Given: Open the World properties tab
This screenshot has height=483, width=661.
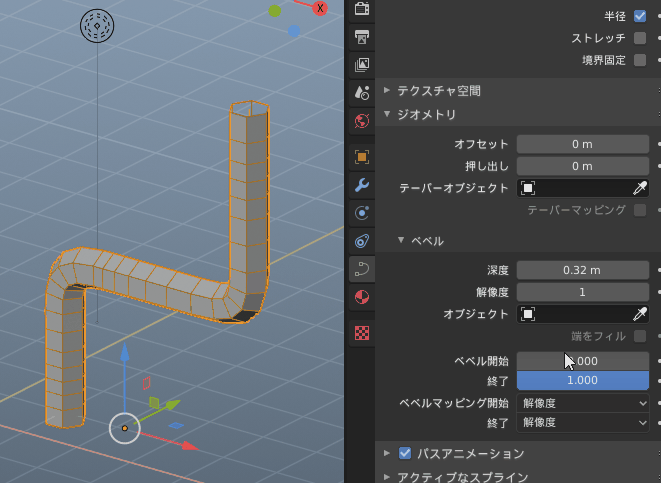Looking at the screenshot, I should (x=362, y=121).
